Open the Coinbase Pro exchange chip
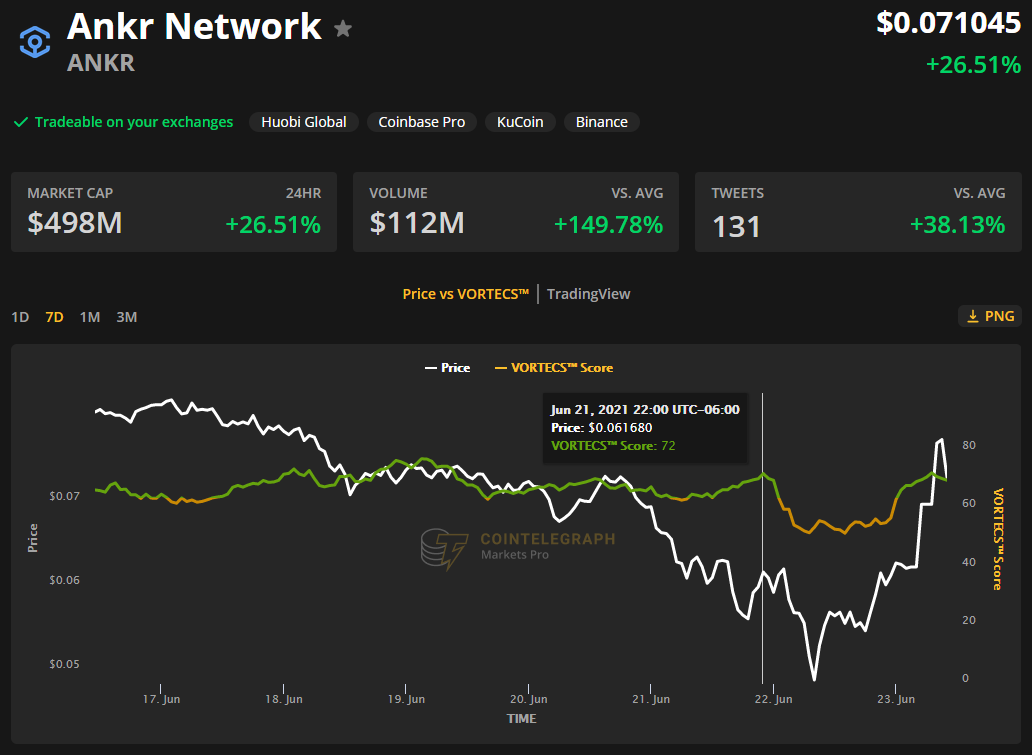 (421, 122)
